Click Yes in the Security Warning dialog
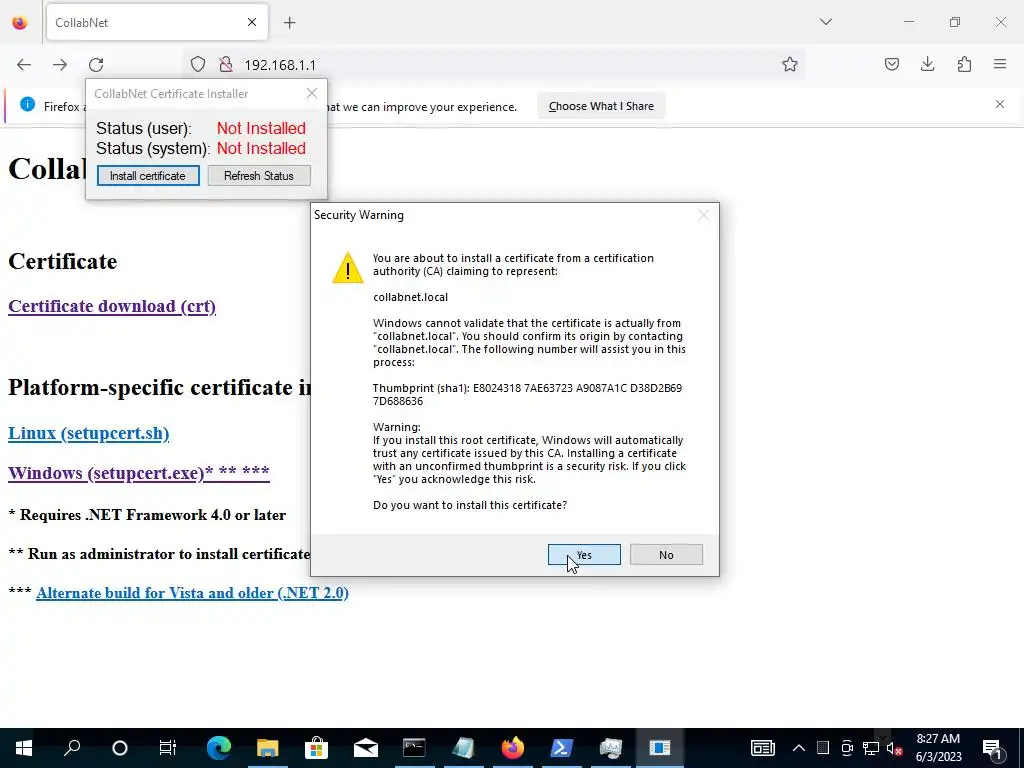 click(584, 554)
